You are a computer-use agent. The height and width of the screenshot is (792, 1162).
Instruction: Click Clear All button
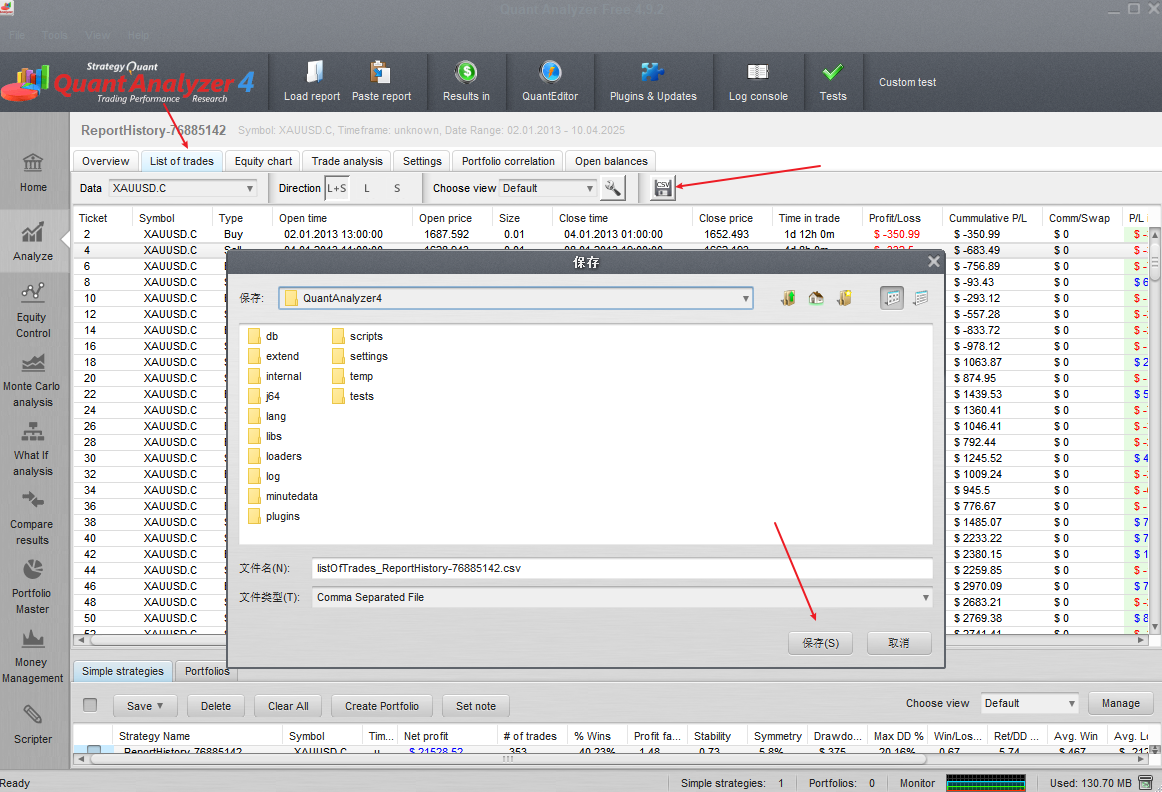(x=288, y=706)
